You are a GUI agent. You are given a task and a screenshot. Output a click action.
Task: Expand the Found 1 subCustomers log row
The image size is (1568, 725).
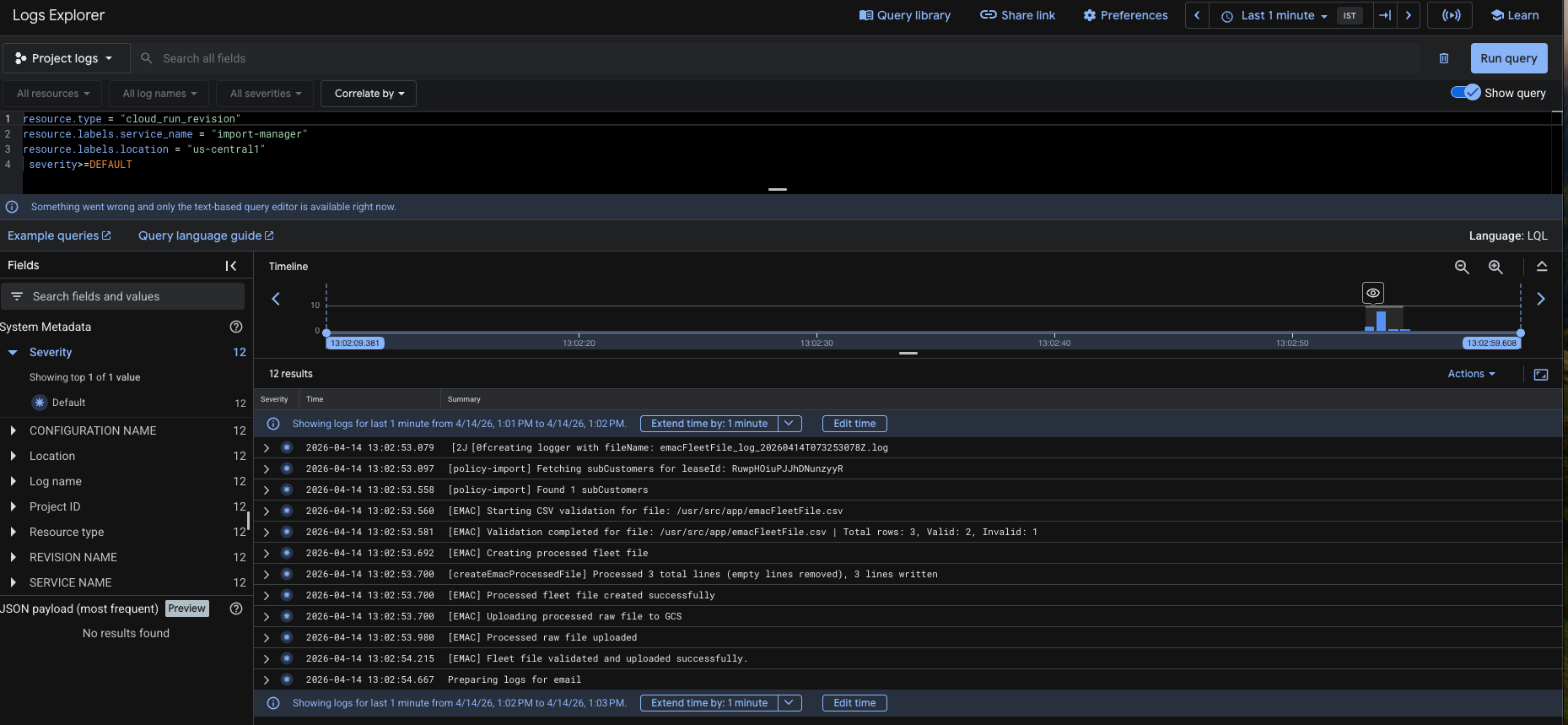click(x=267, y=490)
